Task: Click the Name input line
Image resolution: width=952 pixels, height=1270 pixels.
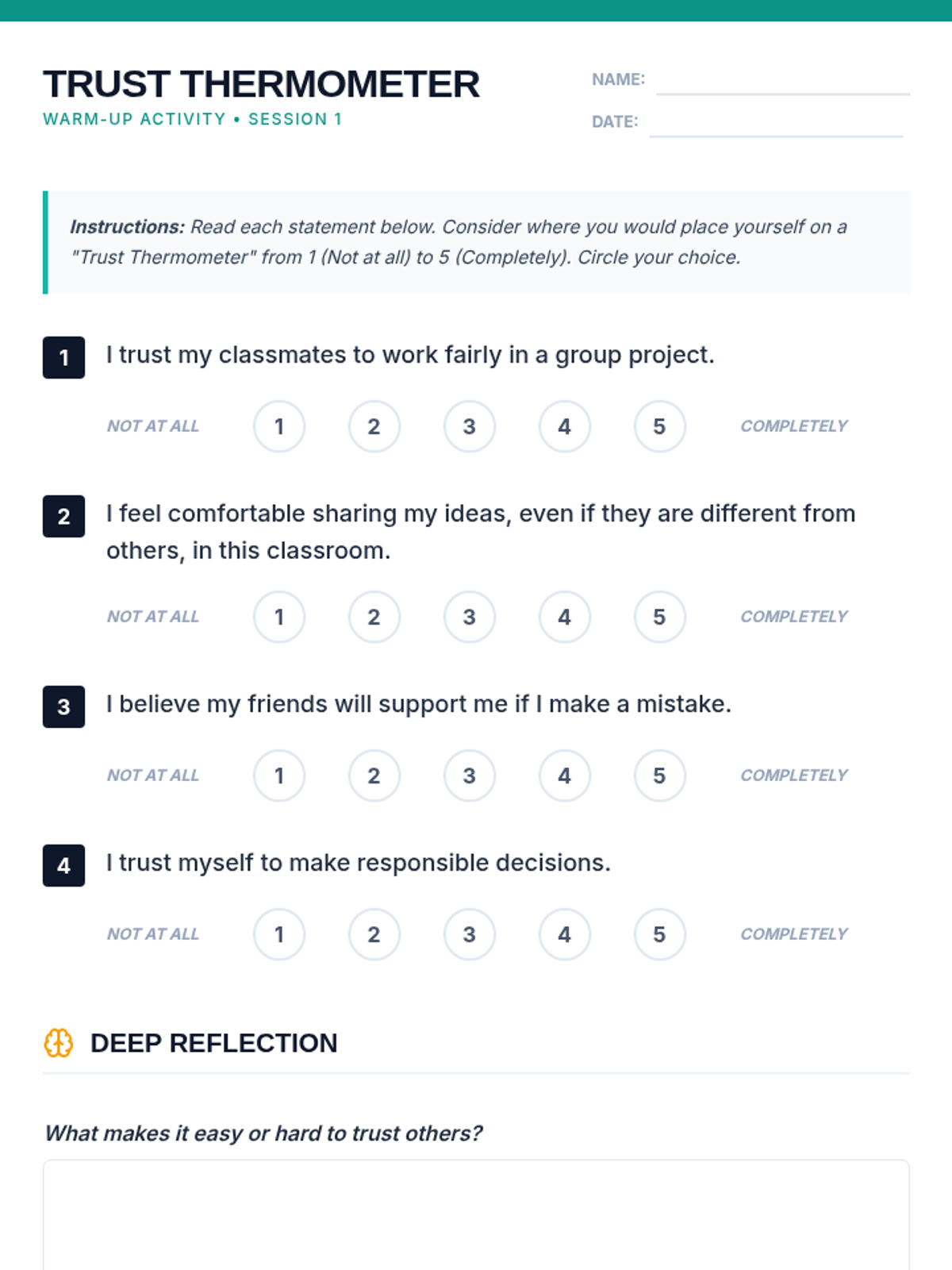Action: pyautogui.click(x=782, y=83)
